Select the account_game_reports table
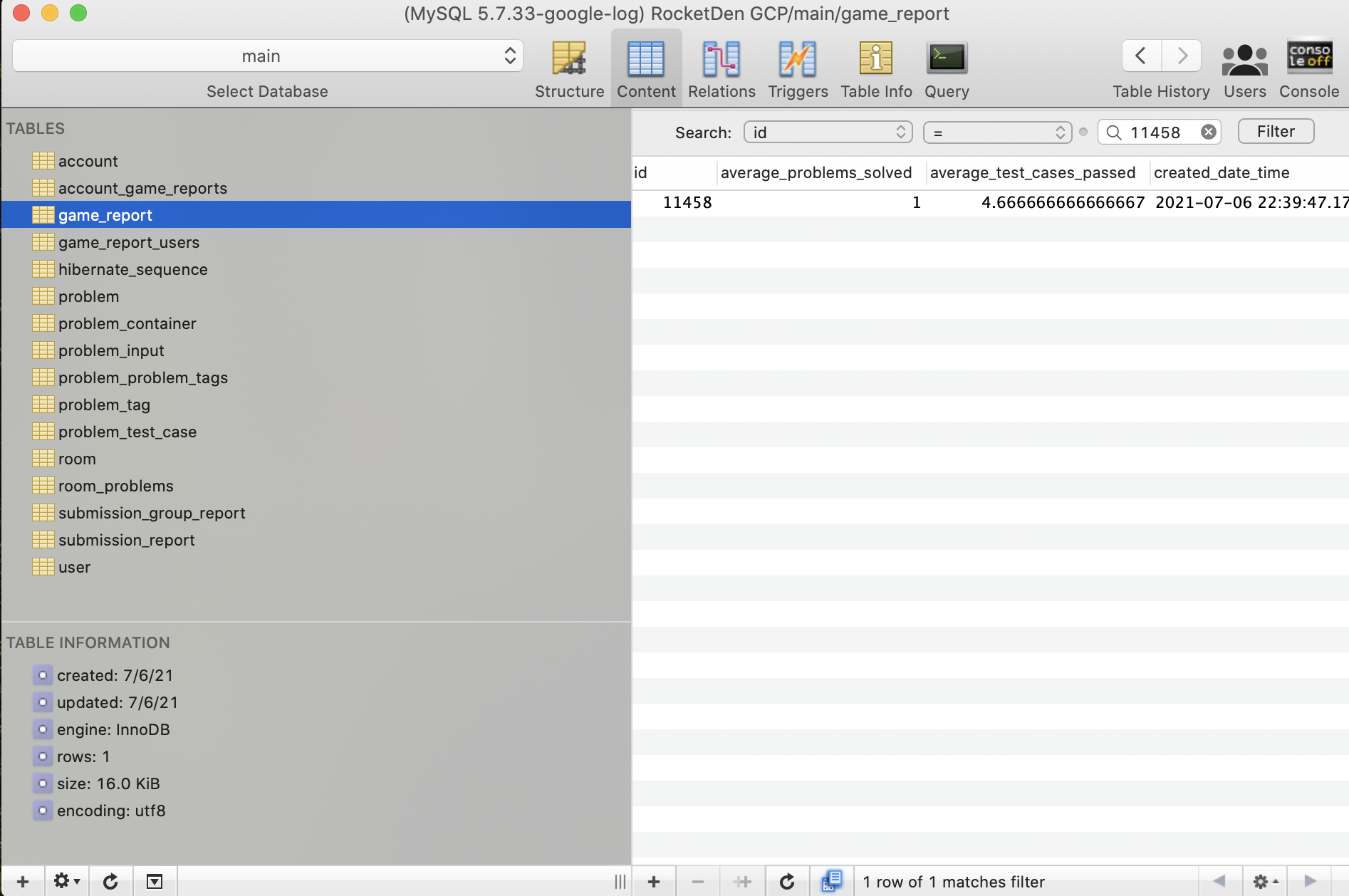The image size is (1349, 896). coord(316,188)
